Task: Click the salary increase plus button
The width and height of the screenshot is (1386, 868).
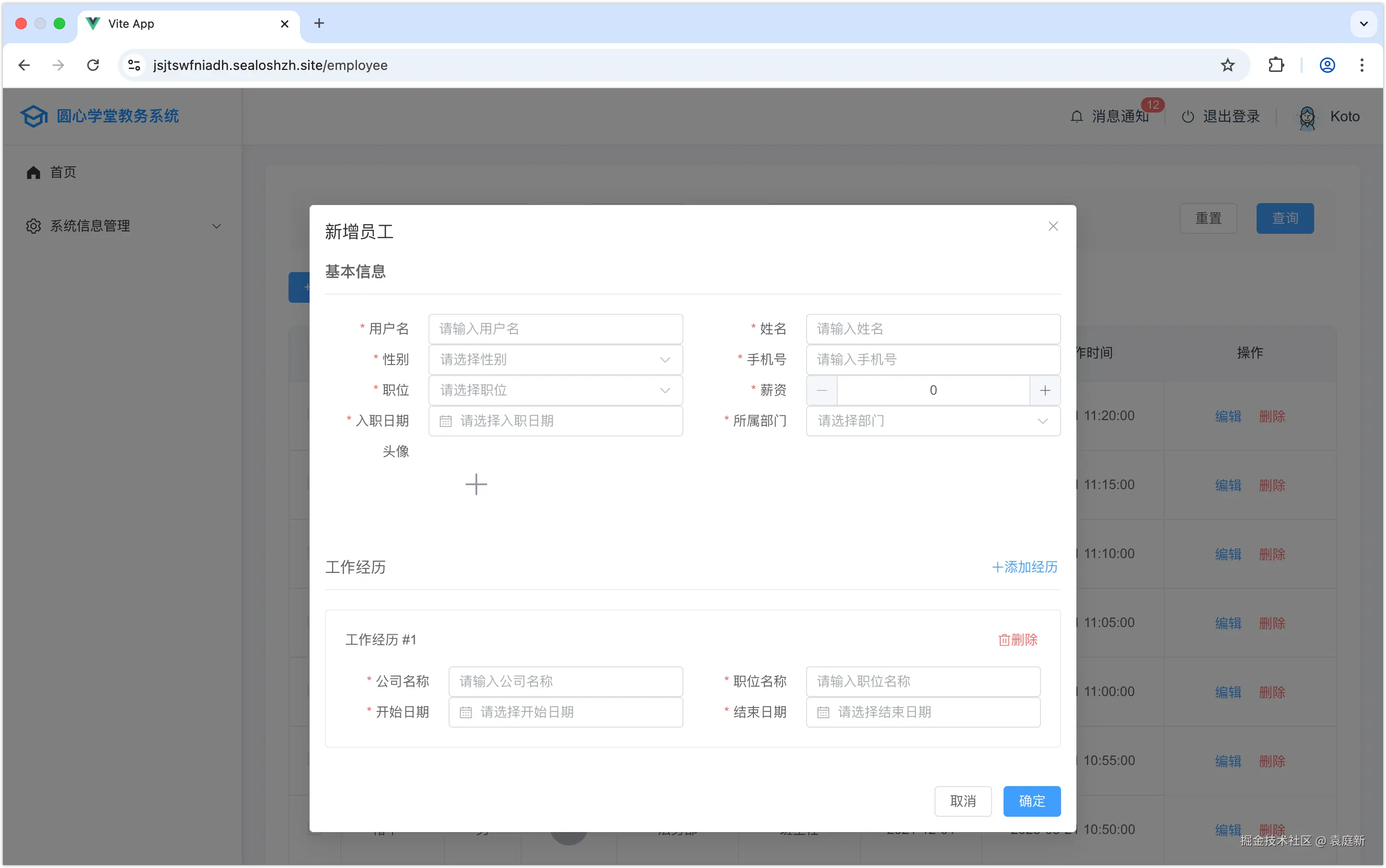Action: click(x=1045, y=390)
